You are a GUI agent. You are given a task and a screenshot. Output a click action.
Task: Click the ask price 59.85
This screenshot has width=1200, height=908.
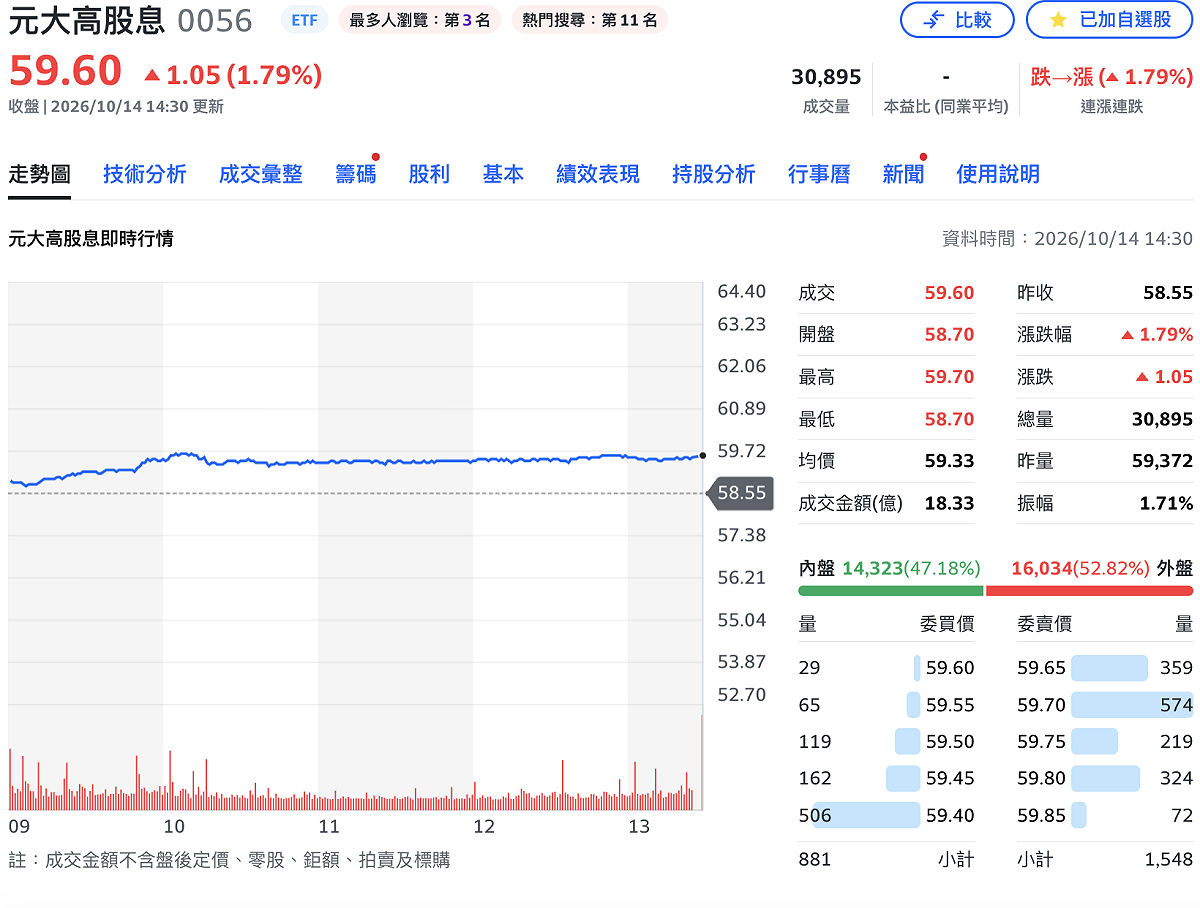click(1041, 816)
